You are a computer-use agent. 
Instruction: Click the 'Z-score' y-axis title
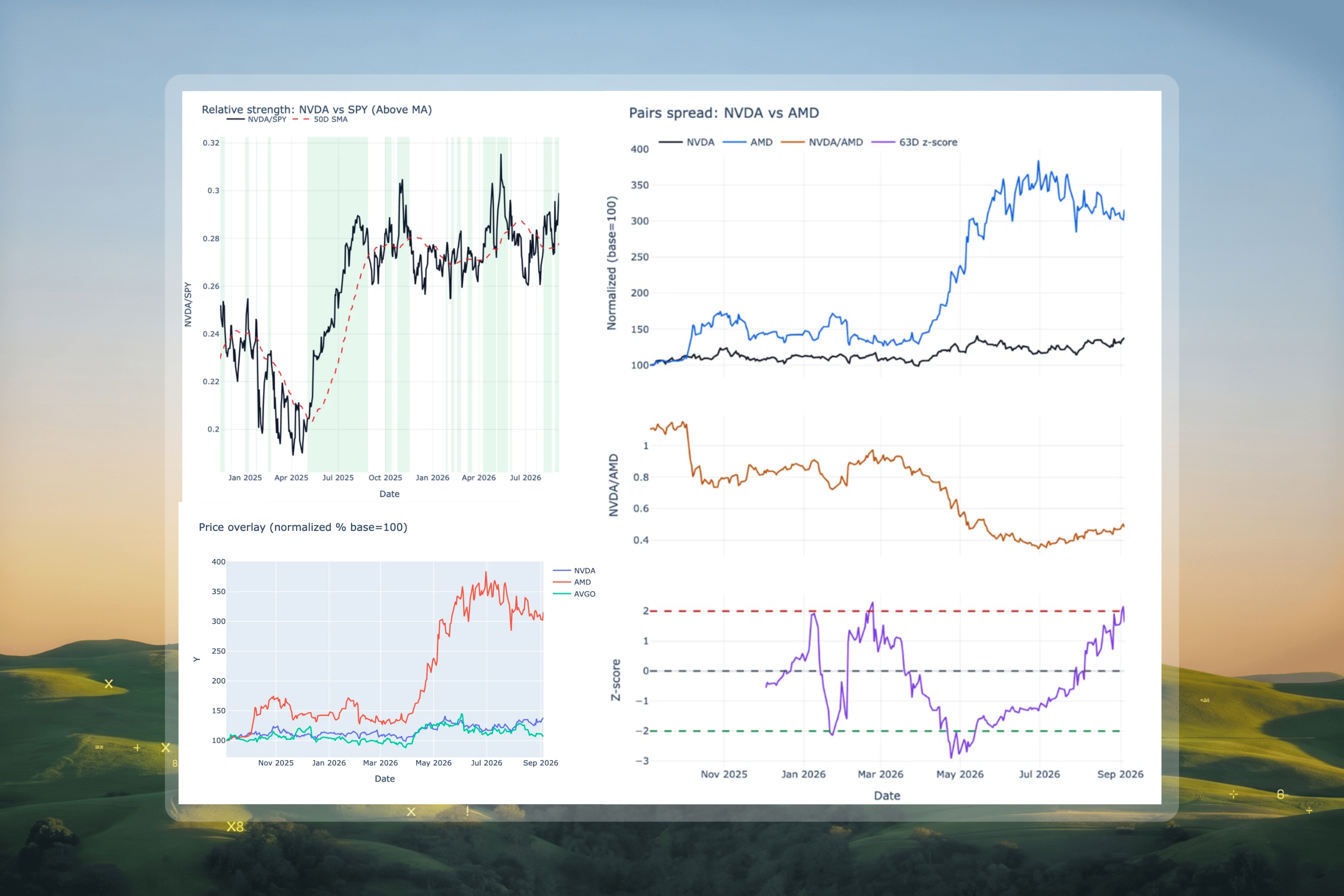pos(615,680)
